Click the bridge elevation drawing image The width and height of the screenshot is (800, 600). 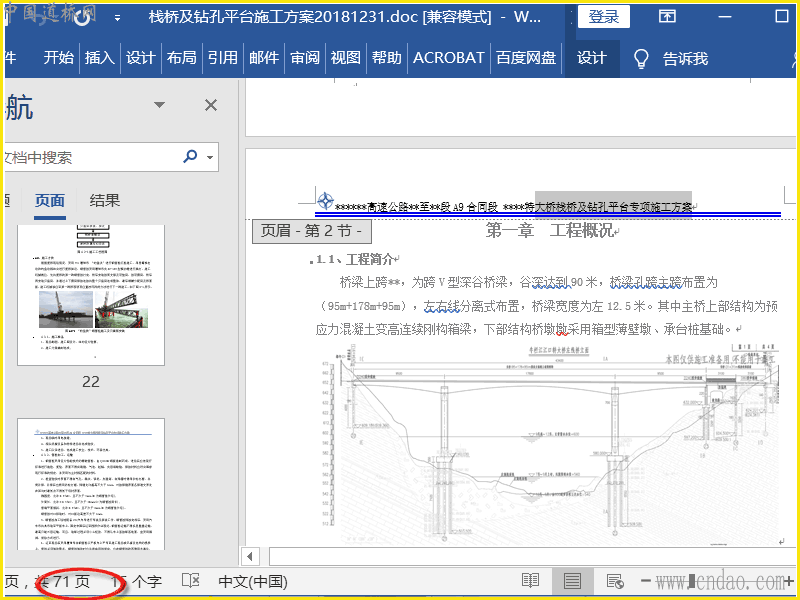[x=548, y=443]
